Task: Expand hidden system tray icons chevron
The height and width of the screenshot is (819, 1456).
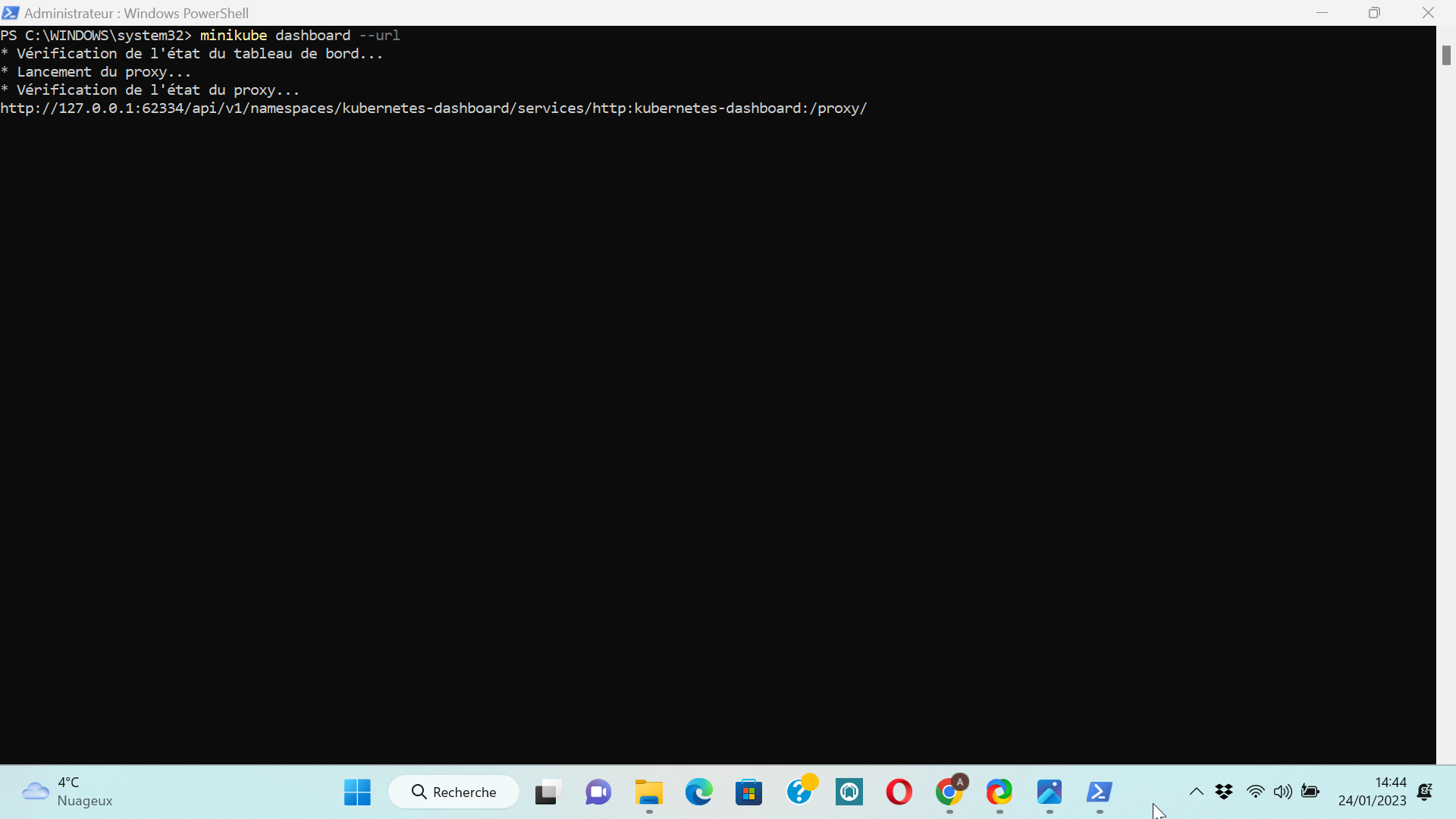Action: pyautogui.click(x=1196, y=792)
